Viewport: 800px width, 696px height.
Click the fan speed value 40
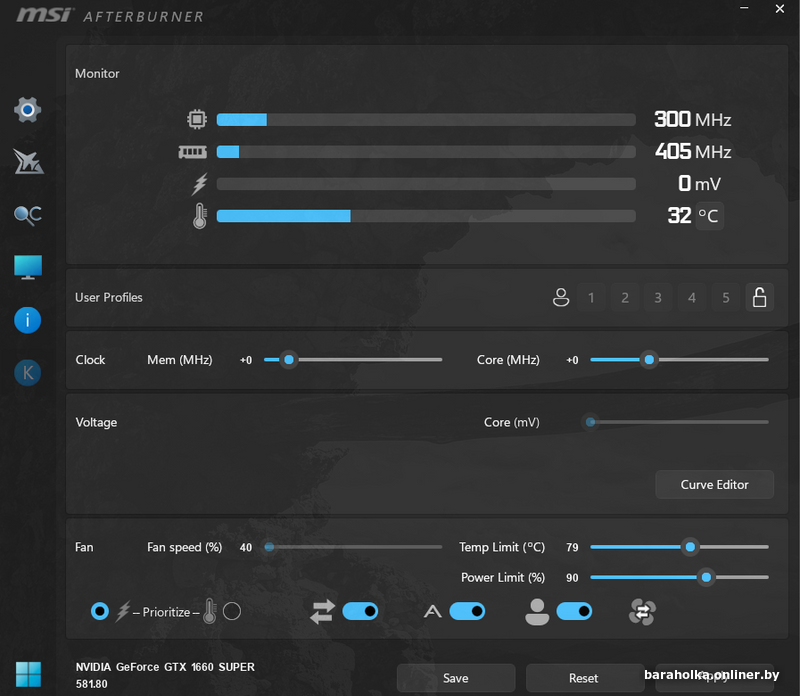[x=246, y=548]
